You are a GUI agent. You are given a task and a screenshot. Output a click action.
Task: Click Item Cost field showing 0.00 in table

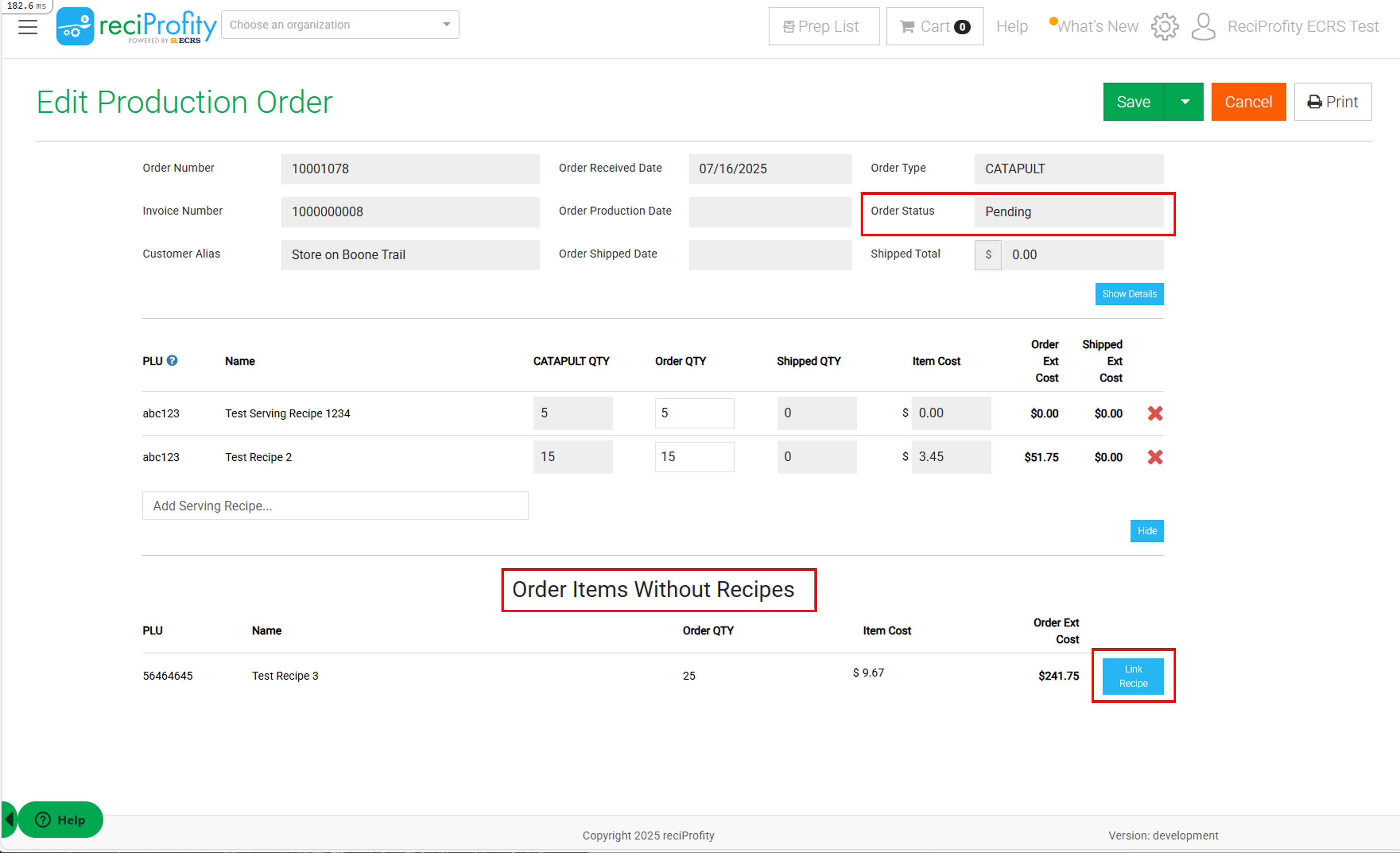pos(951,413)
